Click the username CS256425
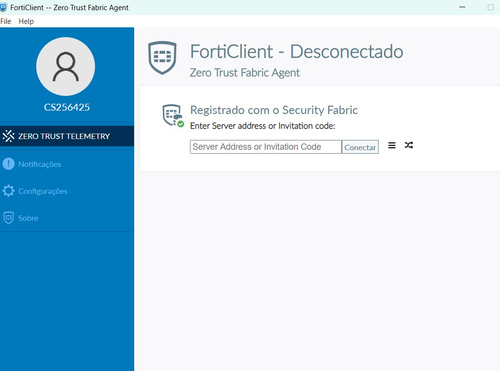This screenshot has width=500, height=371. (x=67, y=107)
